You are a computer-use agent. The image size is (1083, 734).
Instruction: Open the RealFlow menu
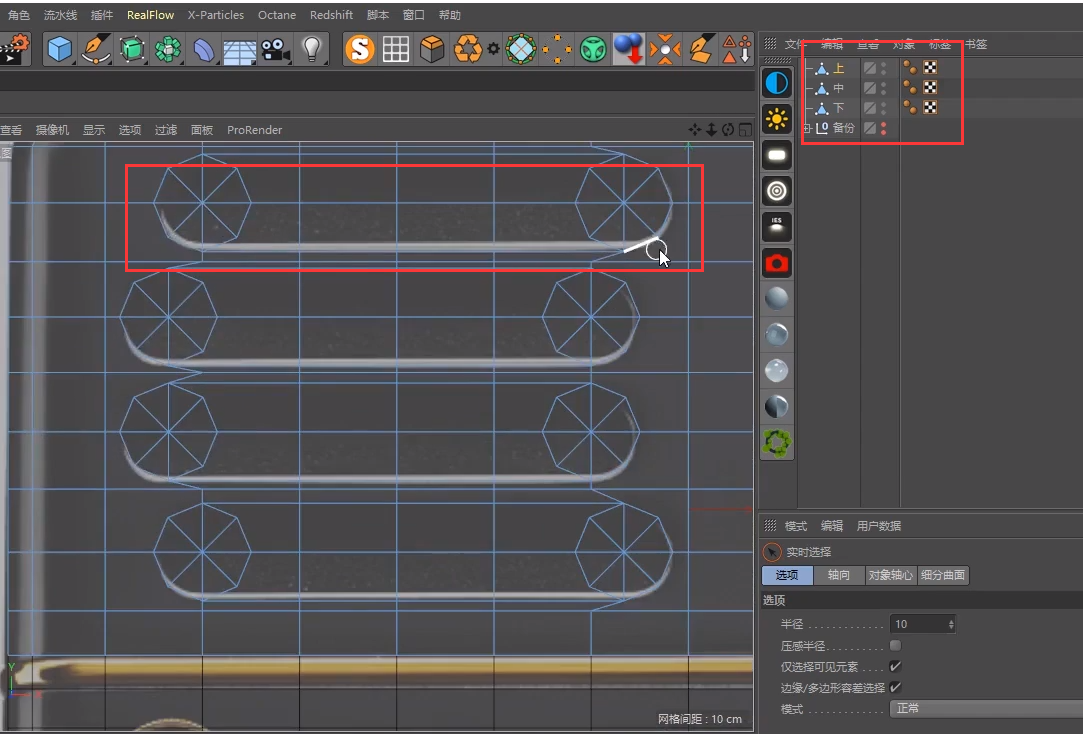[150, 15]
